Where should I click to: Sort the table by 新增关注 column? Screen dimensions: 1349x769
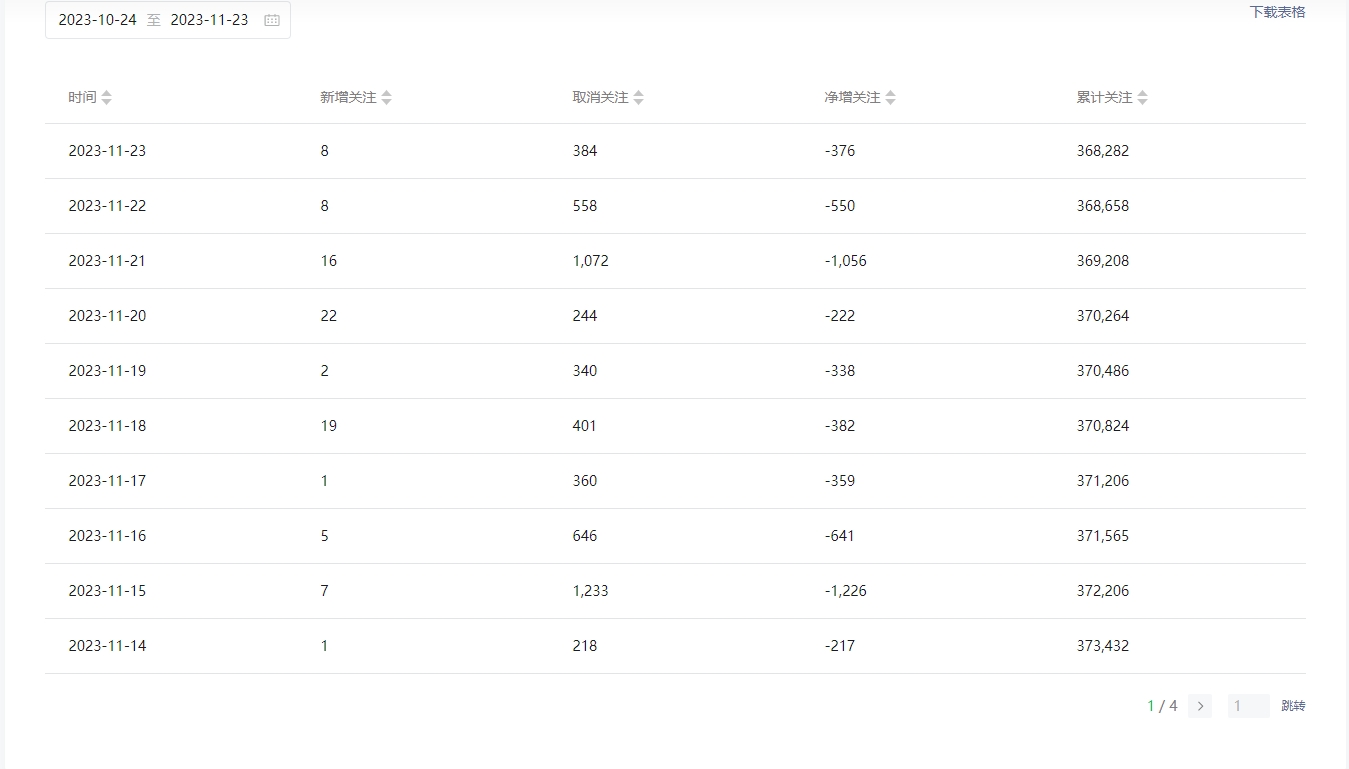[386, 97]
